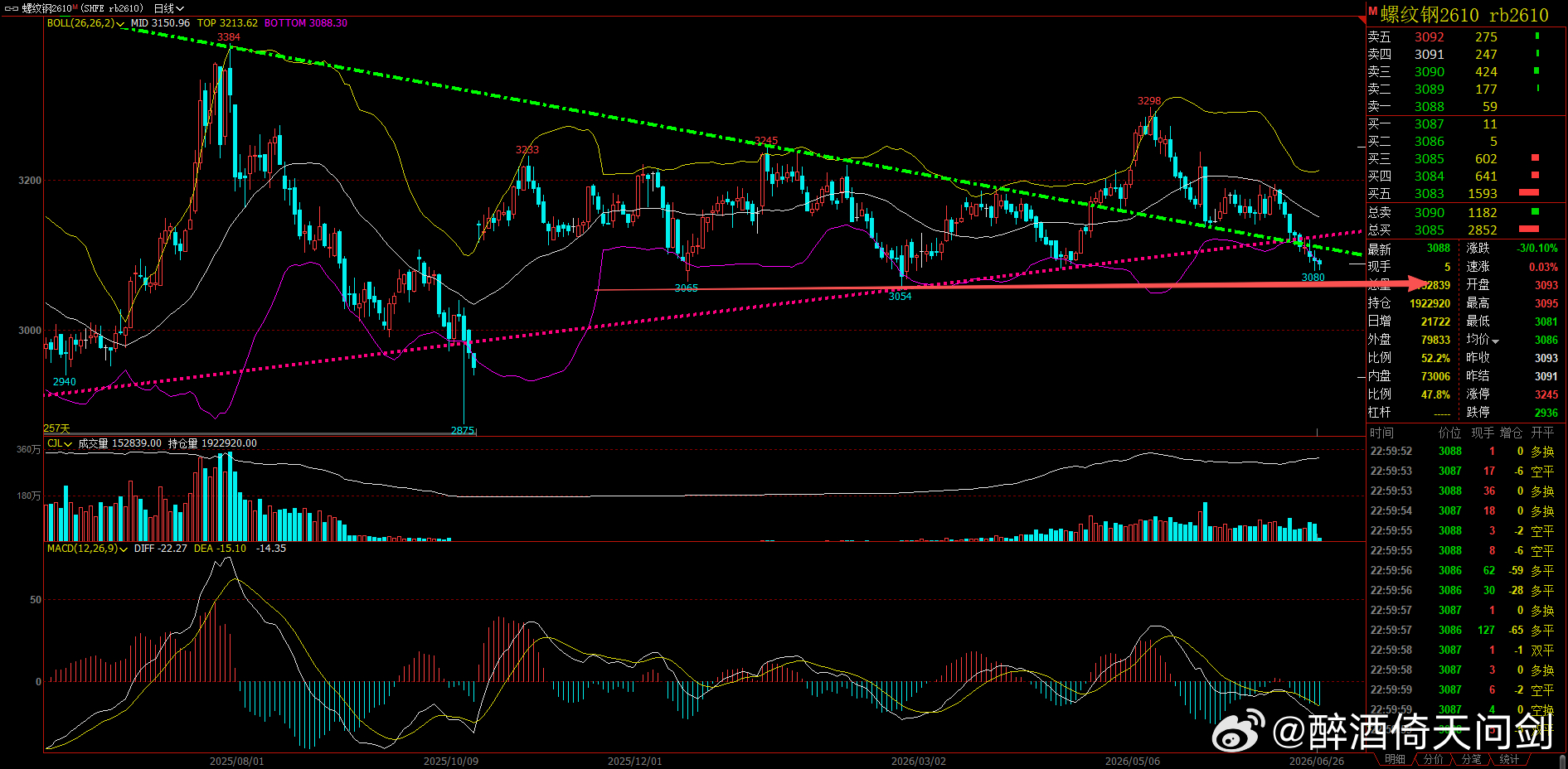Select the 买三 price 3085

point(1430,159)
